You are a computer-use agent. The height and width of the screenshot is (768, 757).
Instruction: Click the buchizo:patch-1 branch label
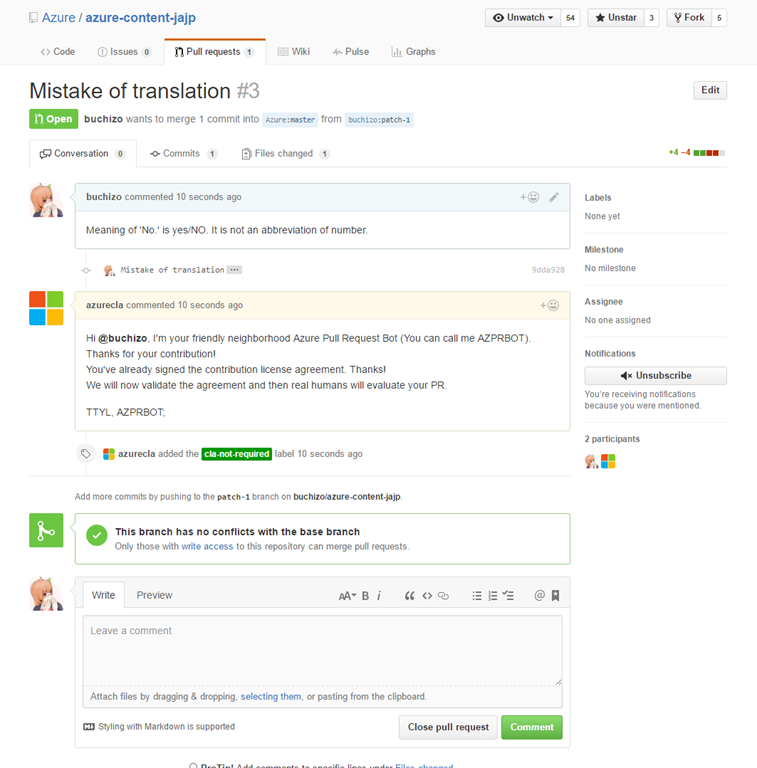[379, 120]
